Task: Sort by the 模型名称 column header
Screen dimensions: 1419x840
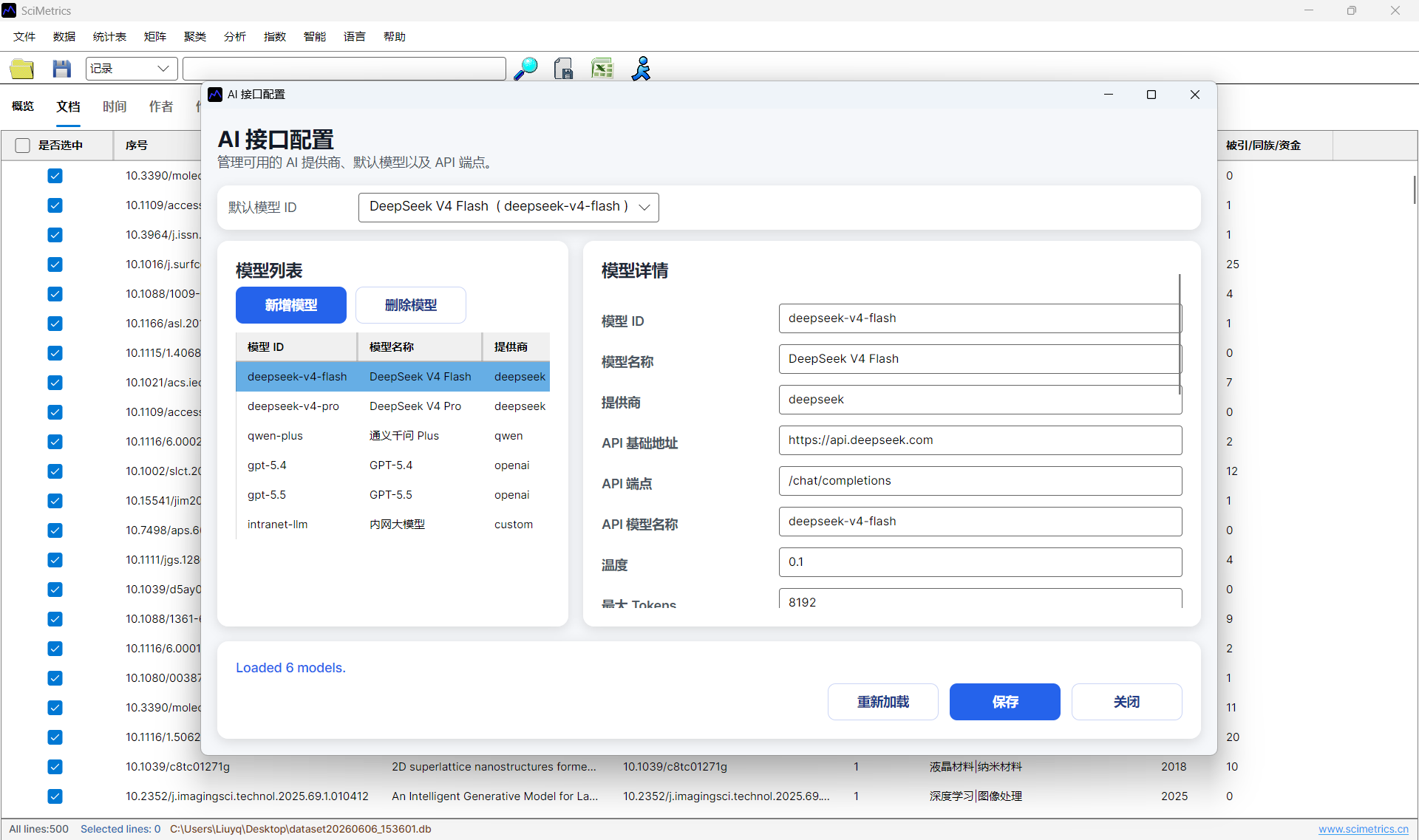Action: [x=421, y=347]
